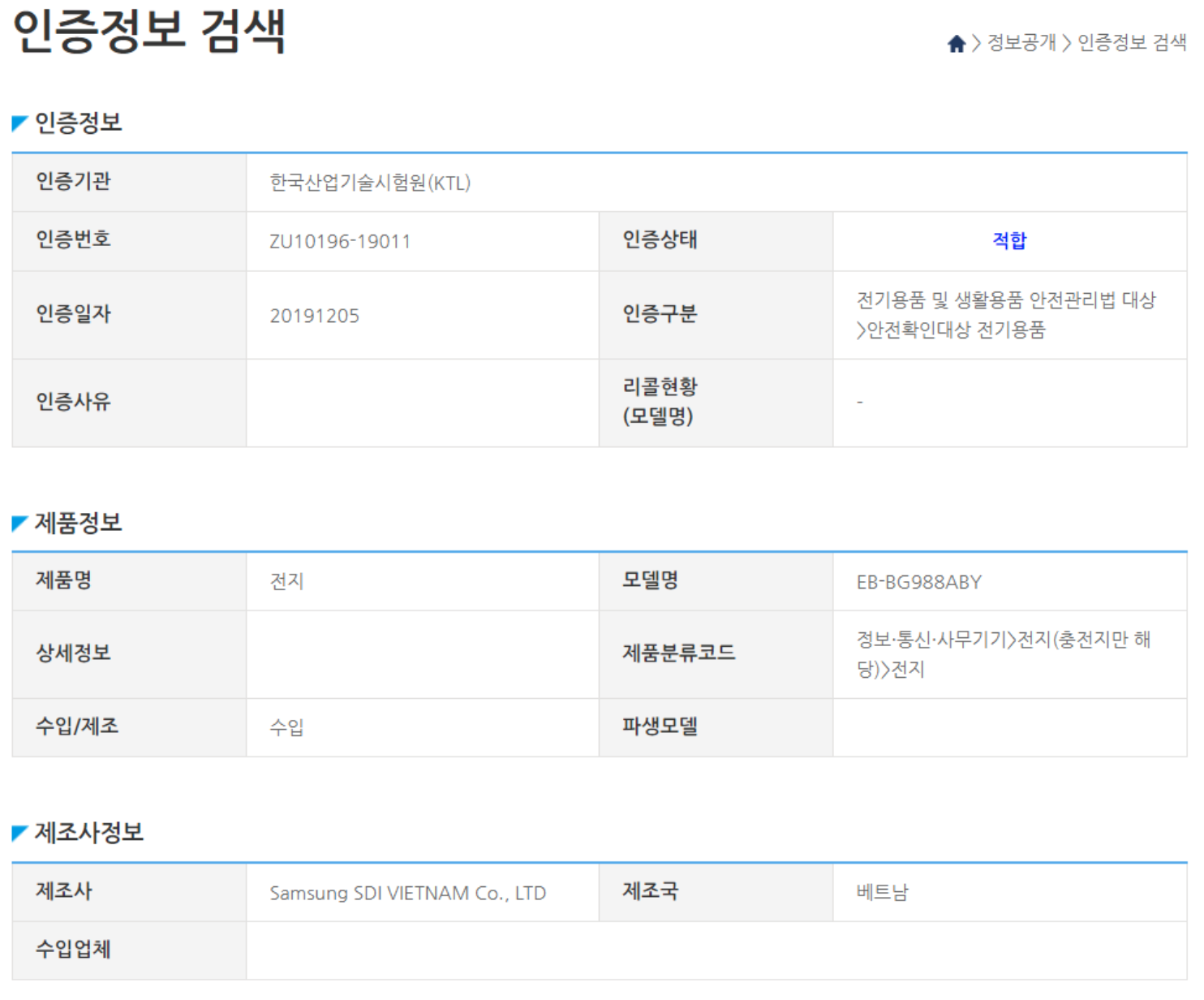This screenshot has height=1000, width=1204.
Task: Click the certification date 20191205
Action: tap(314, 316)
